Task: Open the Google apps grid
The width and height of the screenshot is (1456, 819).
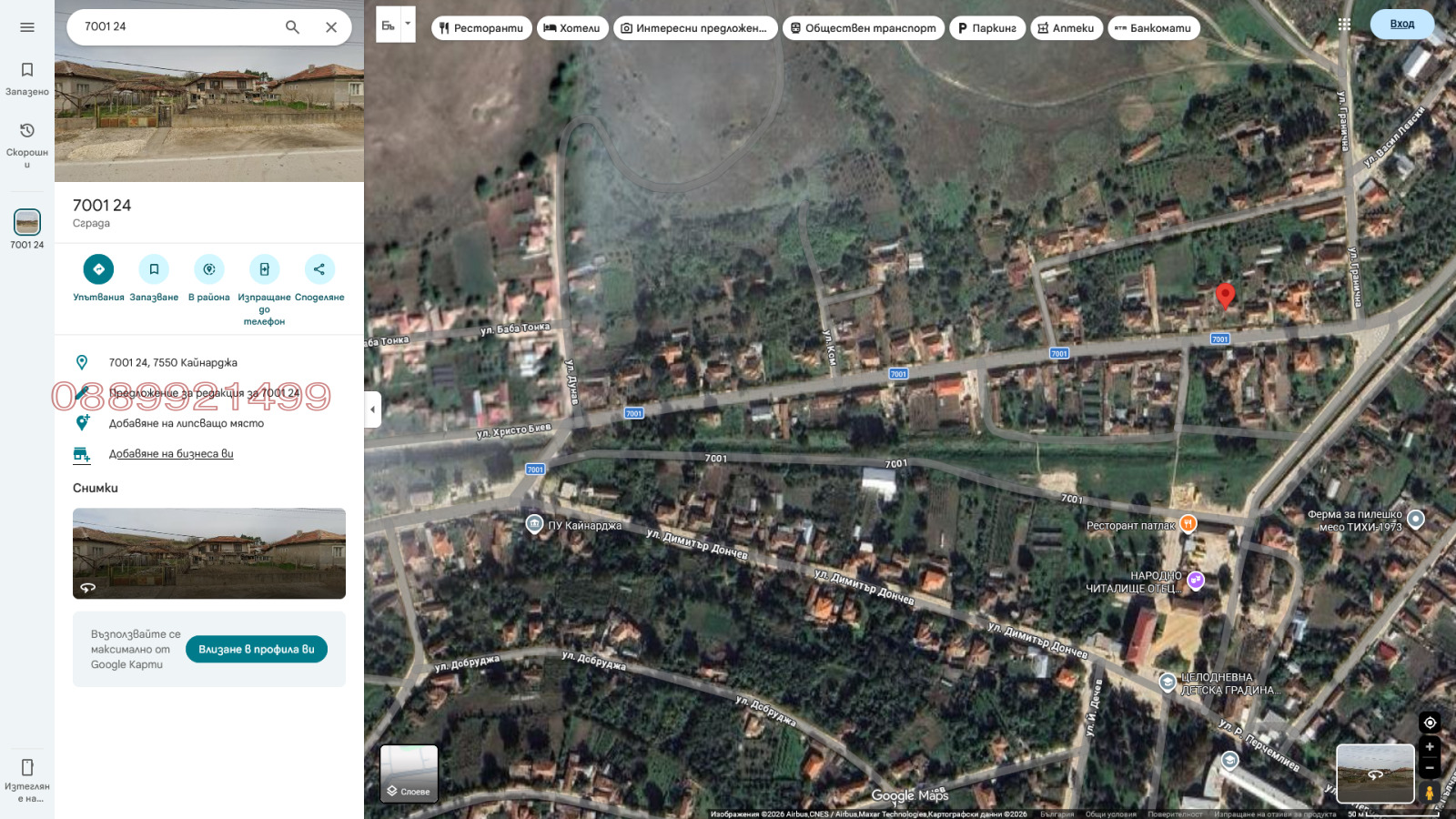Action: pos(1344,24)
